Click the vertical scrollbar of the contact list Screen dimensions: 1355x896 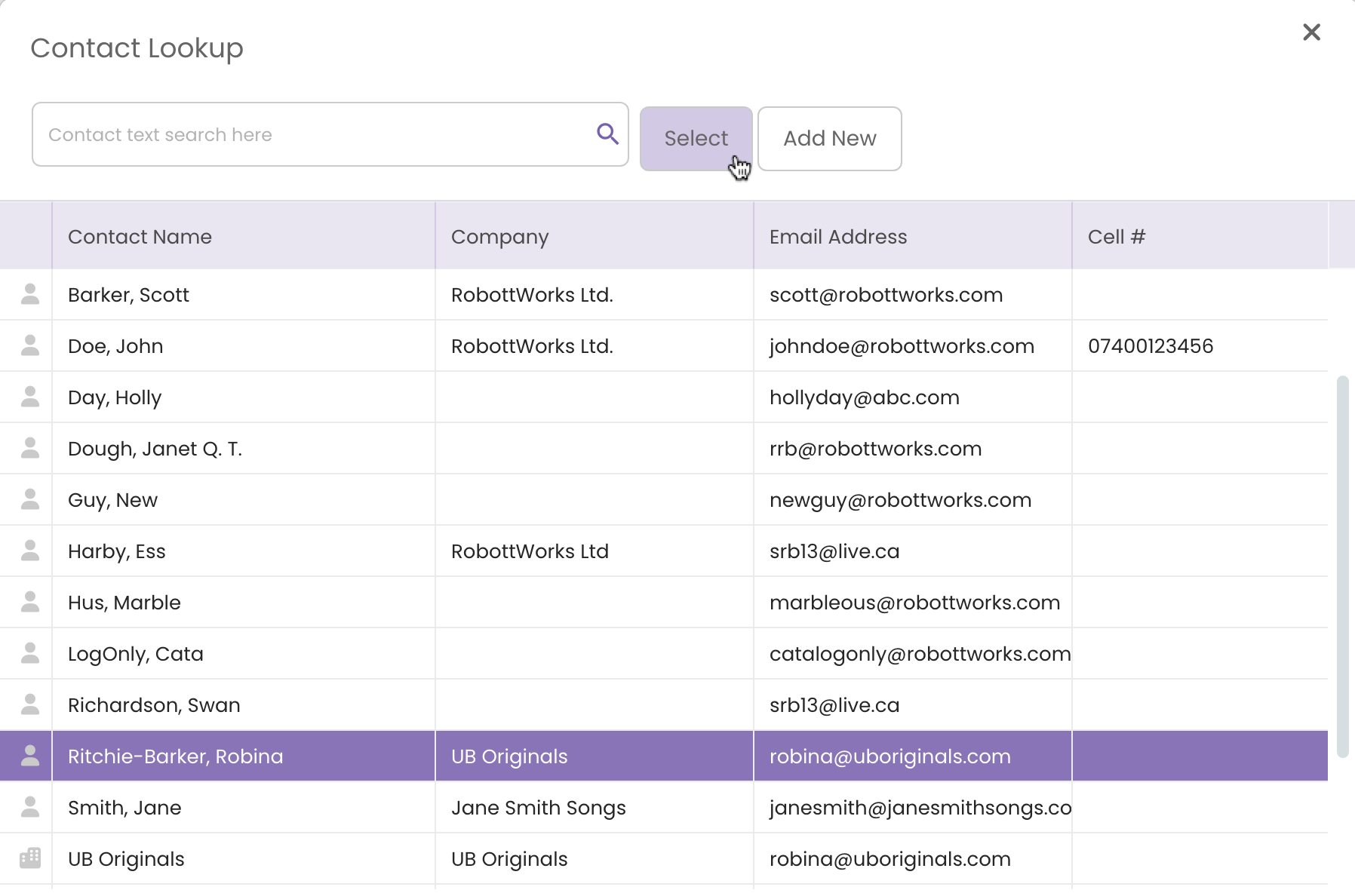(x=1341, y=566)
